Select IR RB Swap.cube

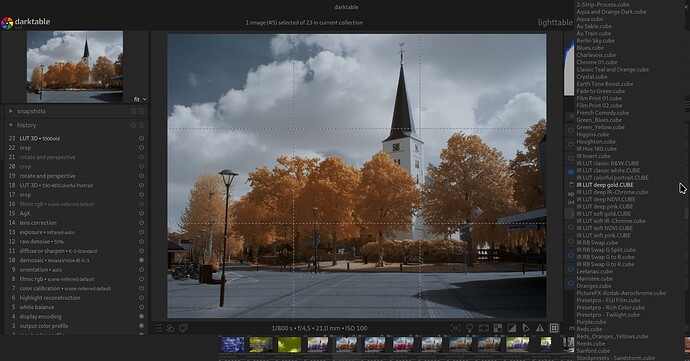(597, 243)
